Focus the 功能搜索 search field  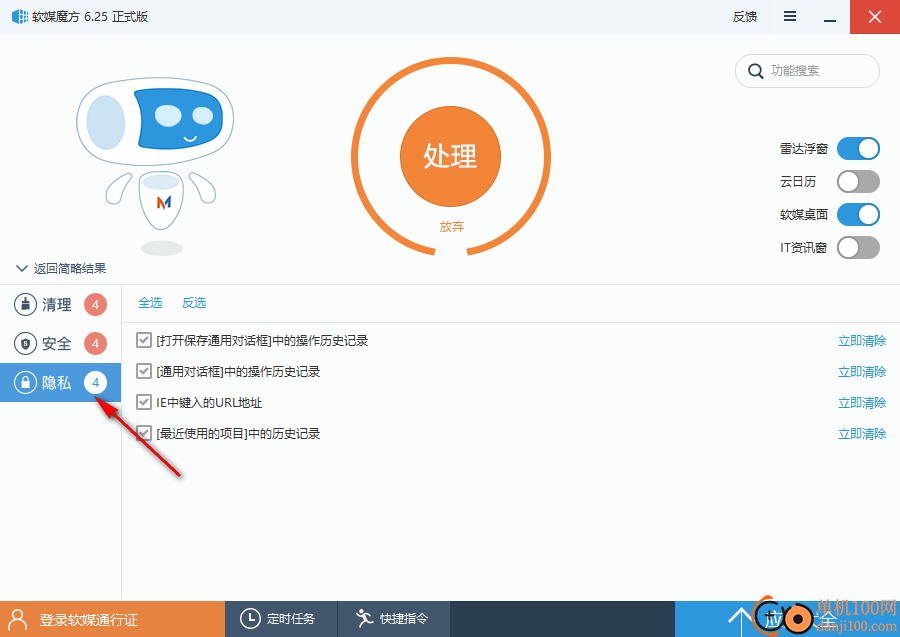point(807,71)
